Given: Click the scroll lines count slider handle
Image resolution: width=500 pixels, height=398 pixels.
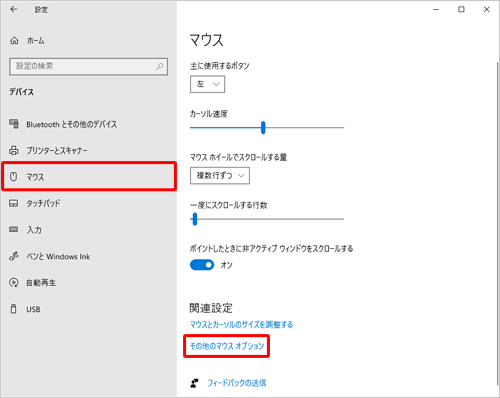Looking at the screenshot, I should pos(195,219).
